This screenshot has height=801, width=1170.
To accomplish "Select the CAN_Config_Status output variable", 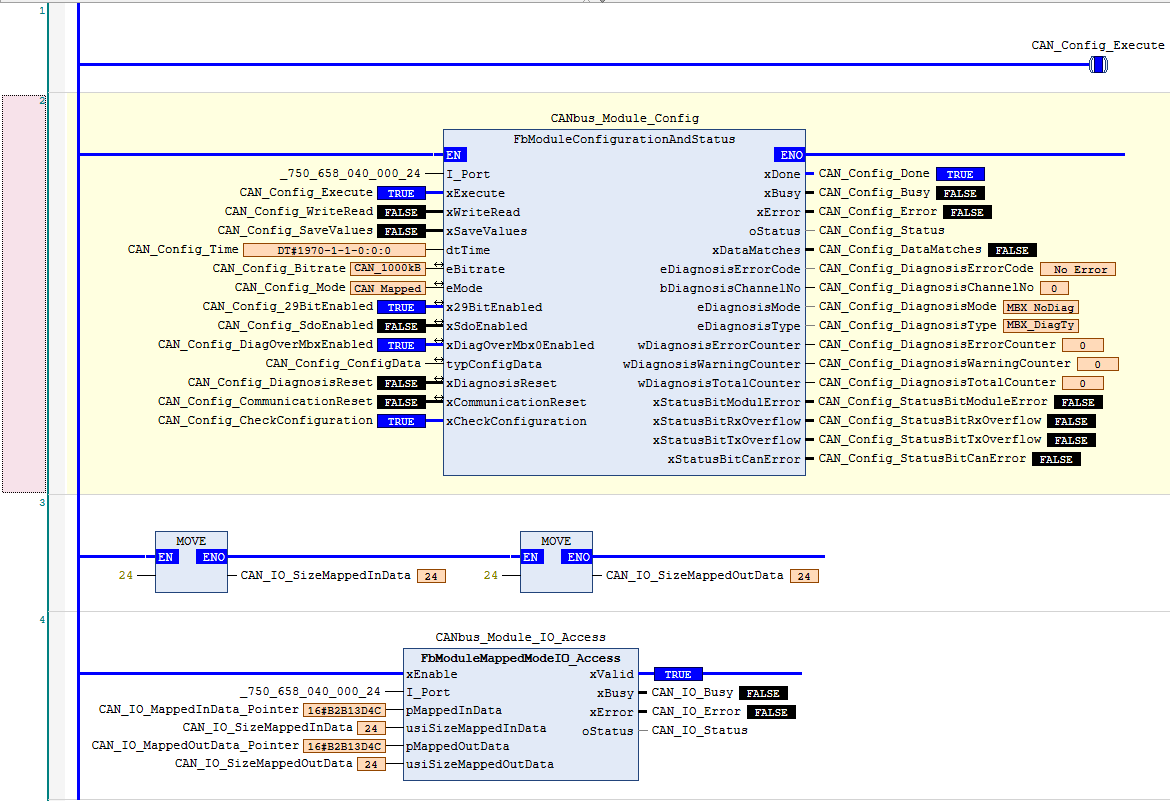I will click(x=881, y=231).
